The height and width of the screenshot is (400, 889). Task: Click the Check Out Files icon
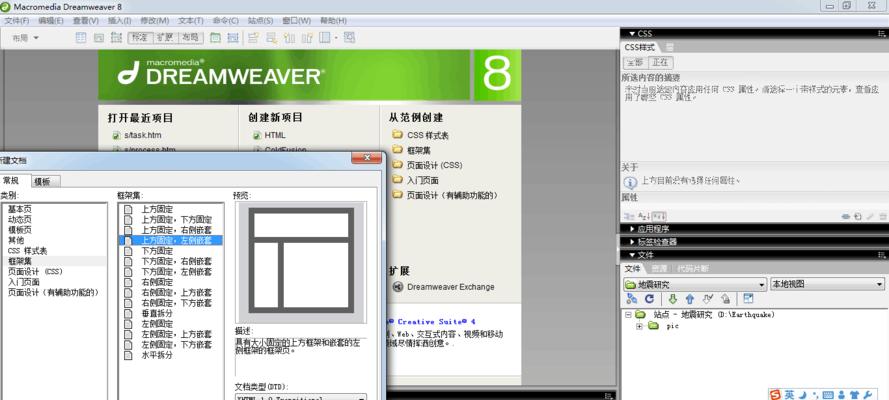coord(708,299)
